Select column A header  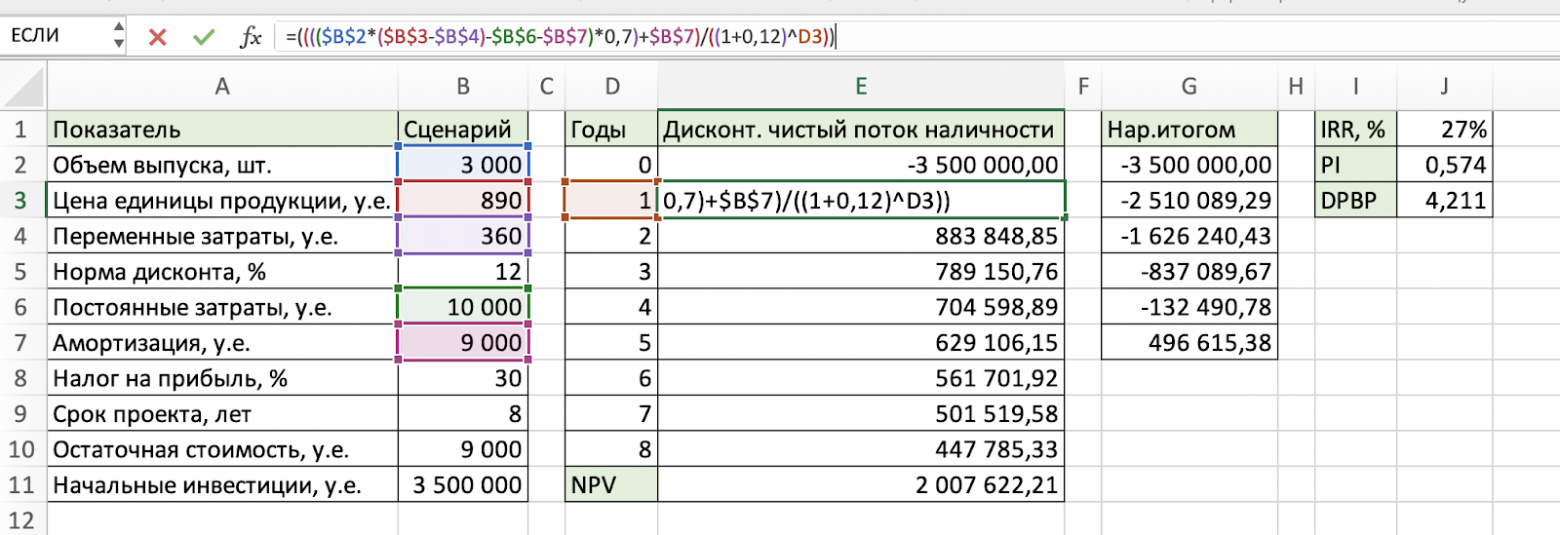(x=222, y=88)
